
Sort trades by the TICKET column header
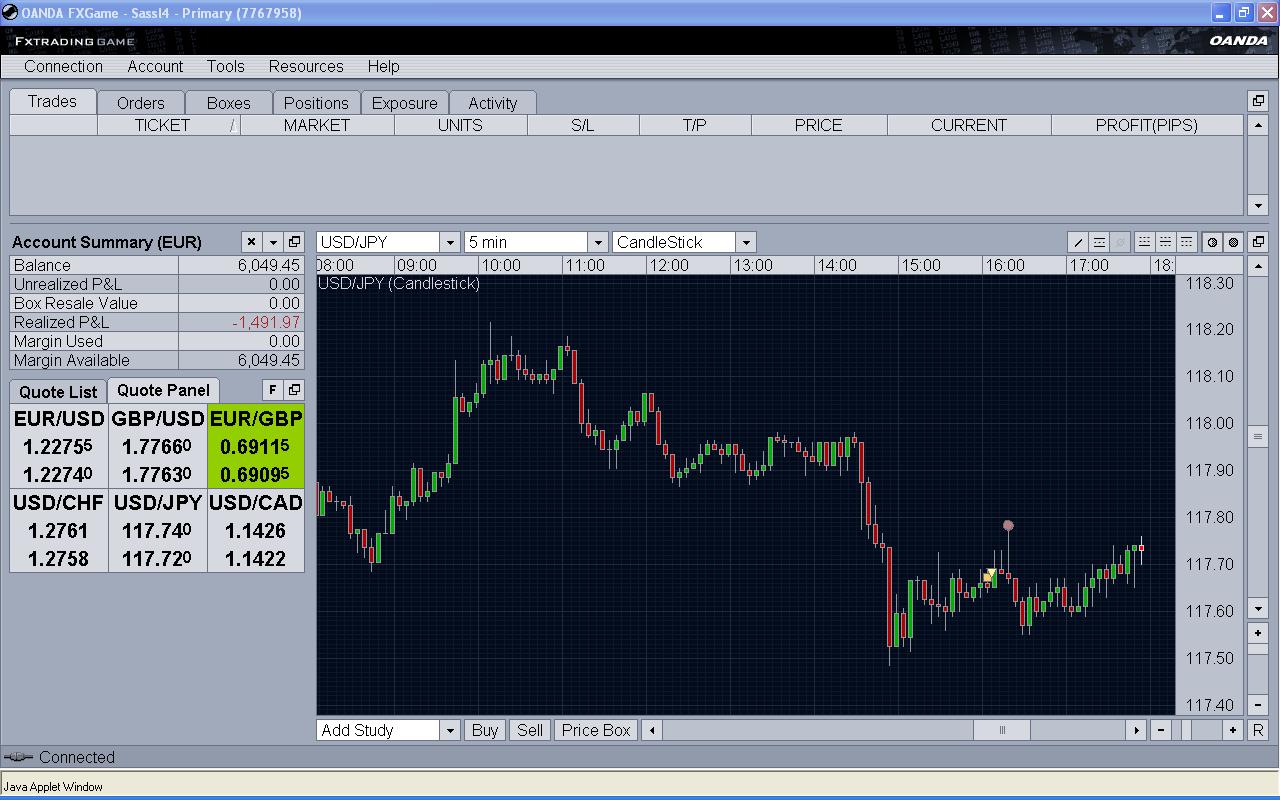tap(169, 125)
